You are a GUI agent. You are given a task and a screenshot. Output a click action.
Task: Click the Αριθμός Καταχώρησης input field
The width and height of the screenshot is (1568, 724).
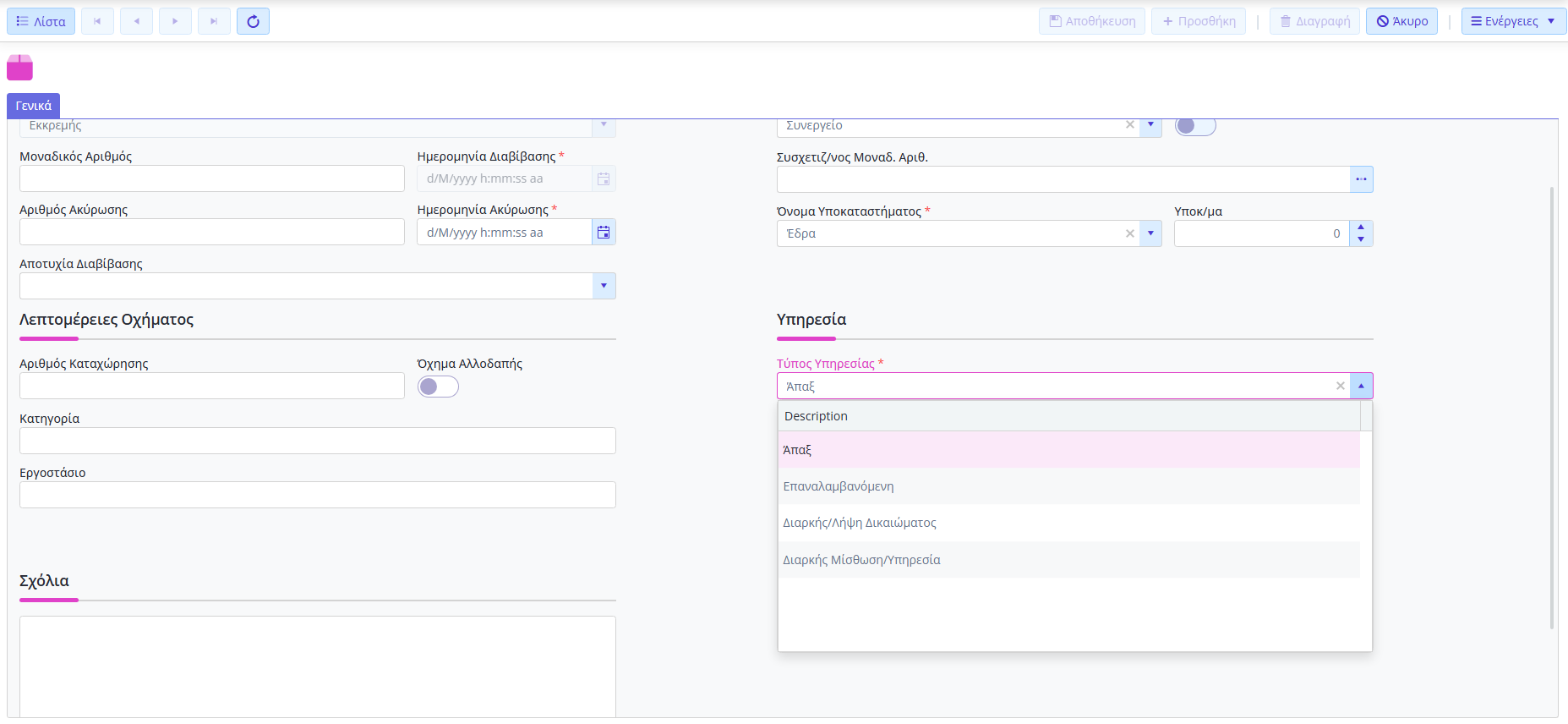(211, 387)
